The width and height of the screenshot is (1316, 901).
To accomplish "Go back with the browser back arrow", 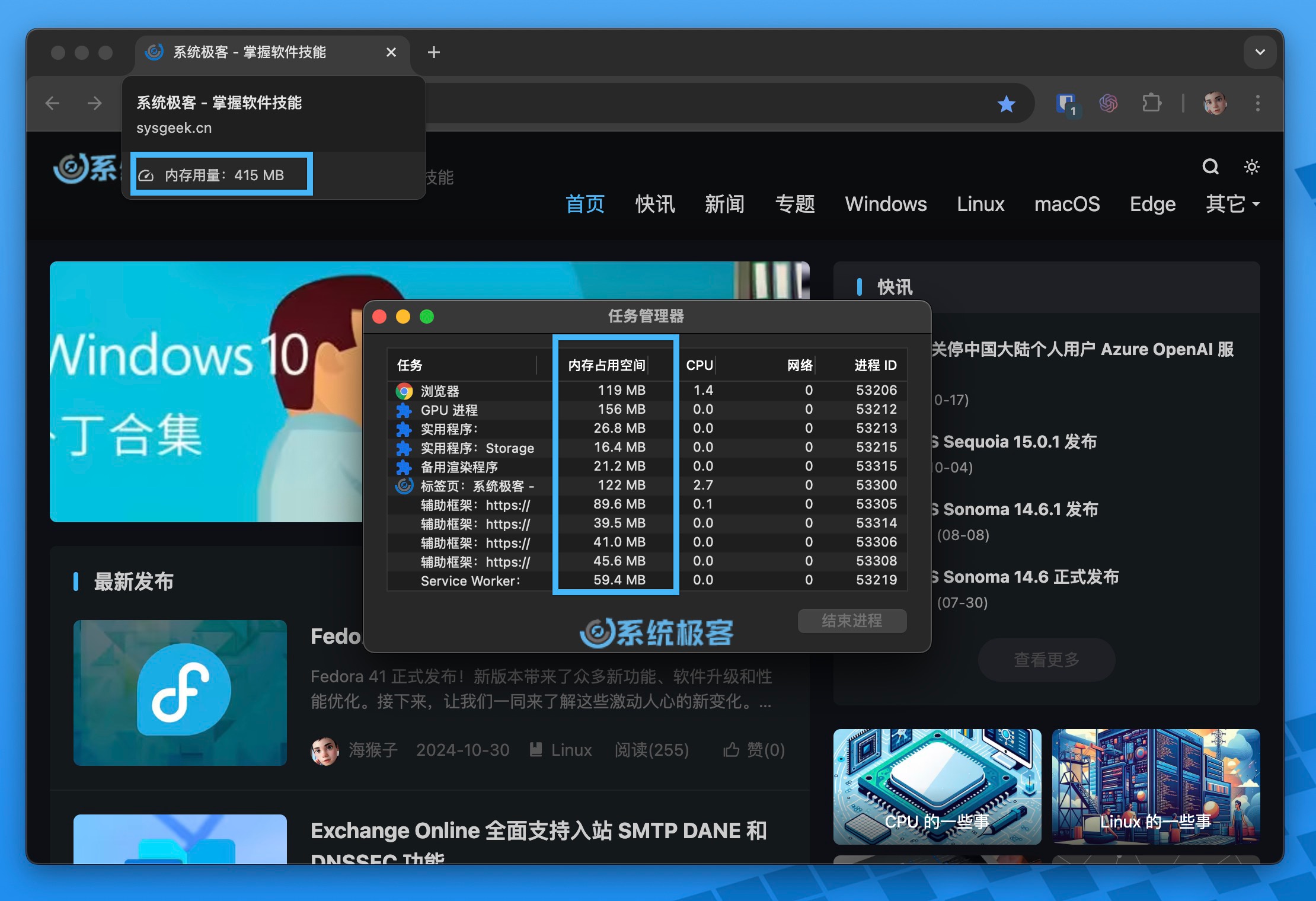I will click(x=53, y=103).
